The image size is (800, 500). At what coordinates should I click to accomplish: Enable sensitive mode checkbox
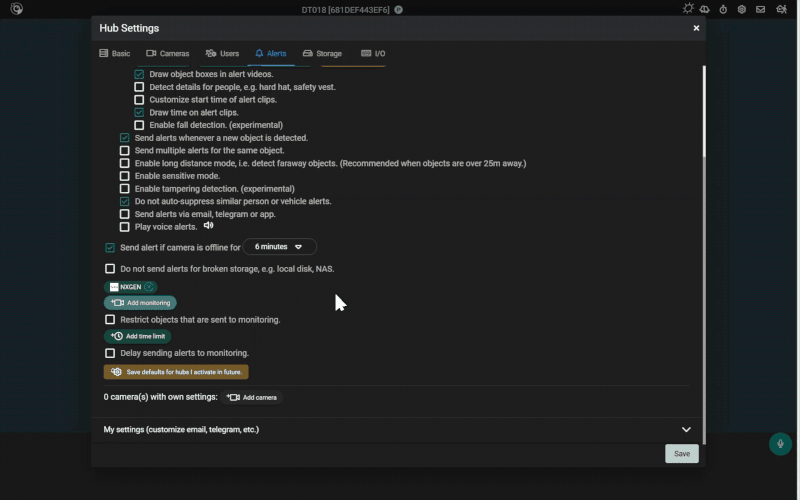tap(125, 176)
